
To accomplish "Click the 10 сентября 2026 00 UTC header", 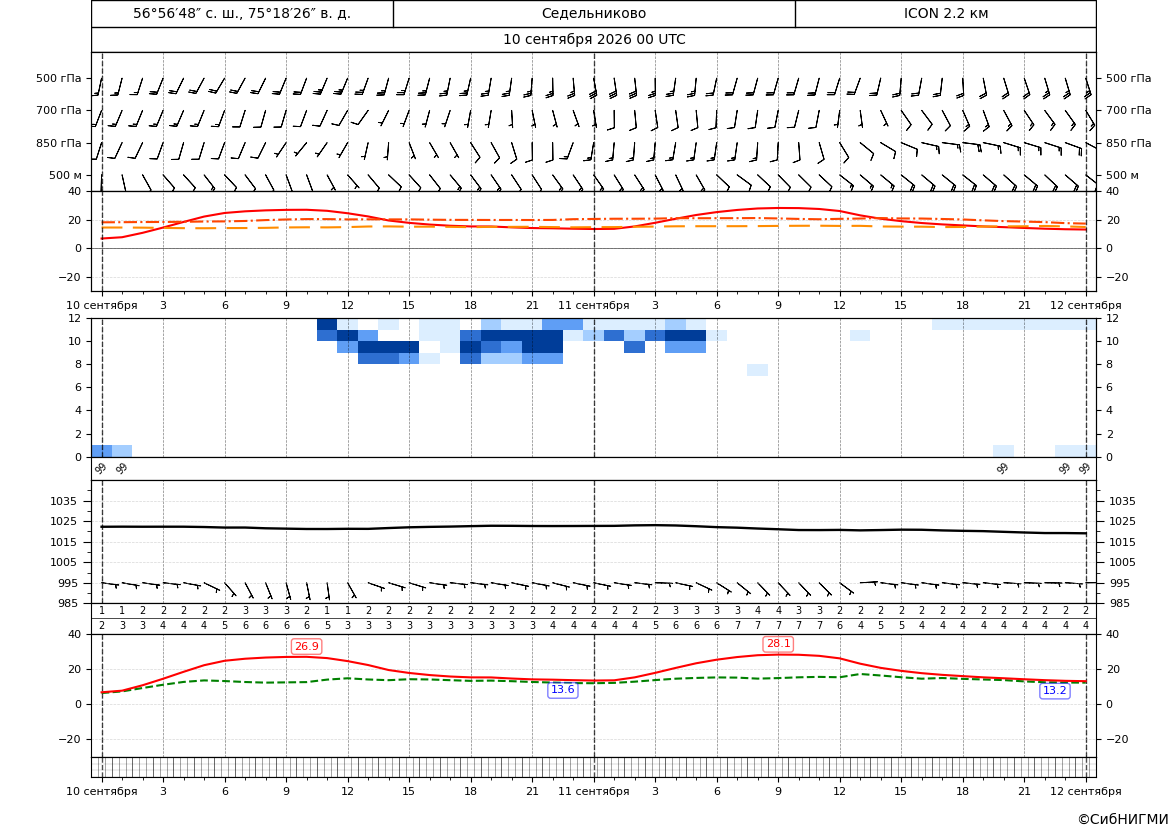I will click(594, 40).
